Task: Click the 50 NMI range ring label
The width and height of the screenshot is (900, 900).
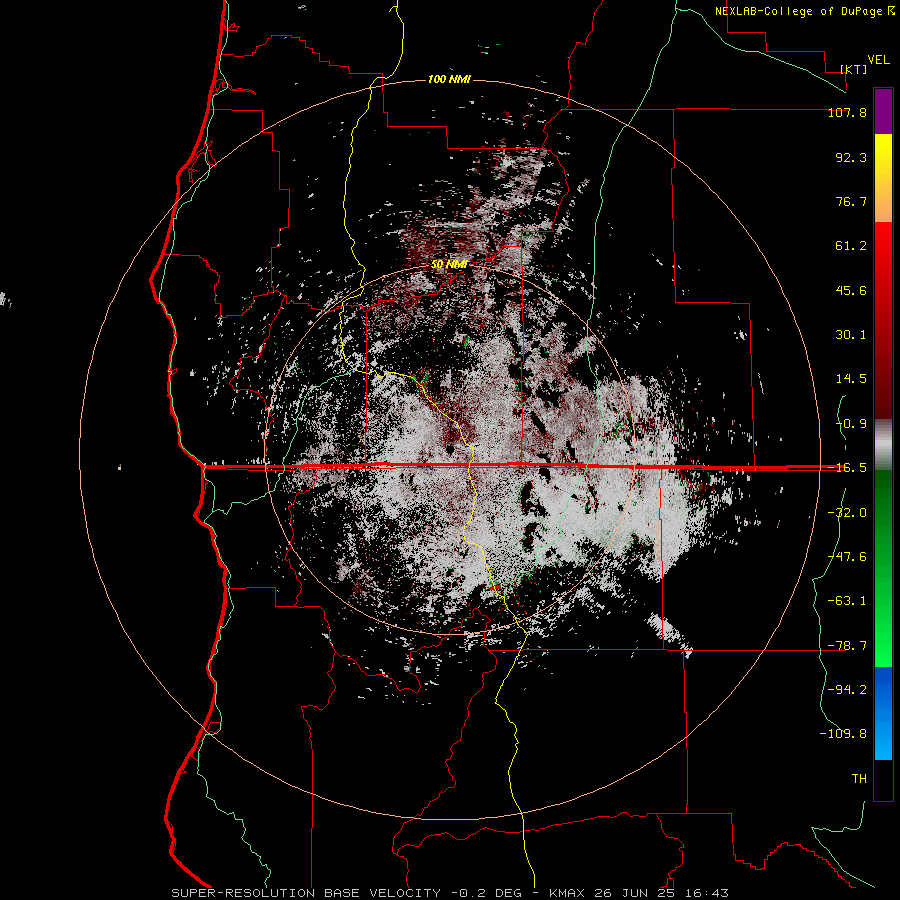Action: (449, 265)
